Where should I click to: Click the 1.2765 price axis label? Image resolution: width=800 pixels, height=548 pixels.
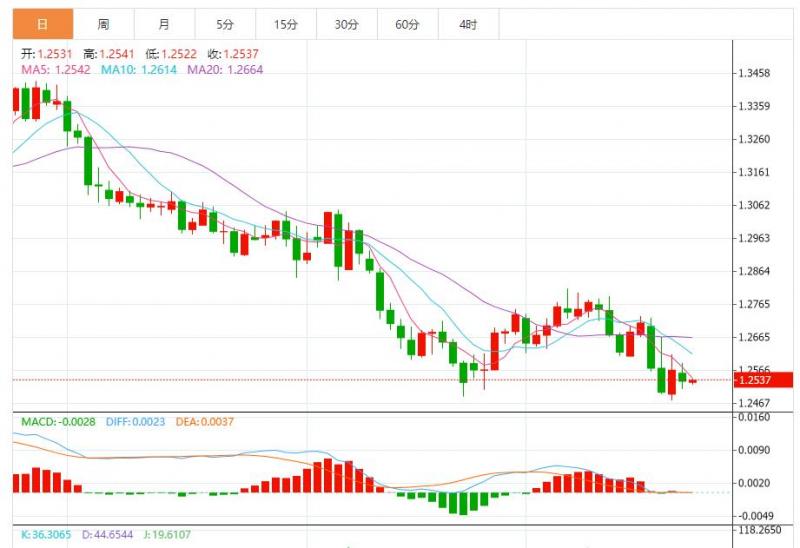tap(754, 304)
